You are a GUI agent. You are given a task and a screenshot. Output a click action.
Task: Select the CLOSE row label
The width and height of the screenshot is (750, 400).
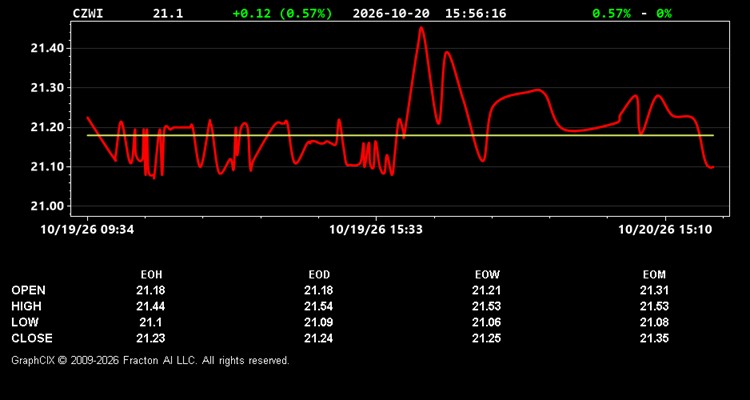(x=32, y=338)
